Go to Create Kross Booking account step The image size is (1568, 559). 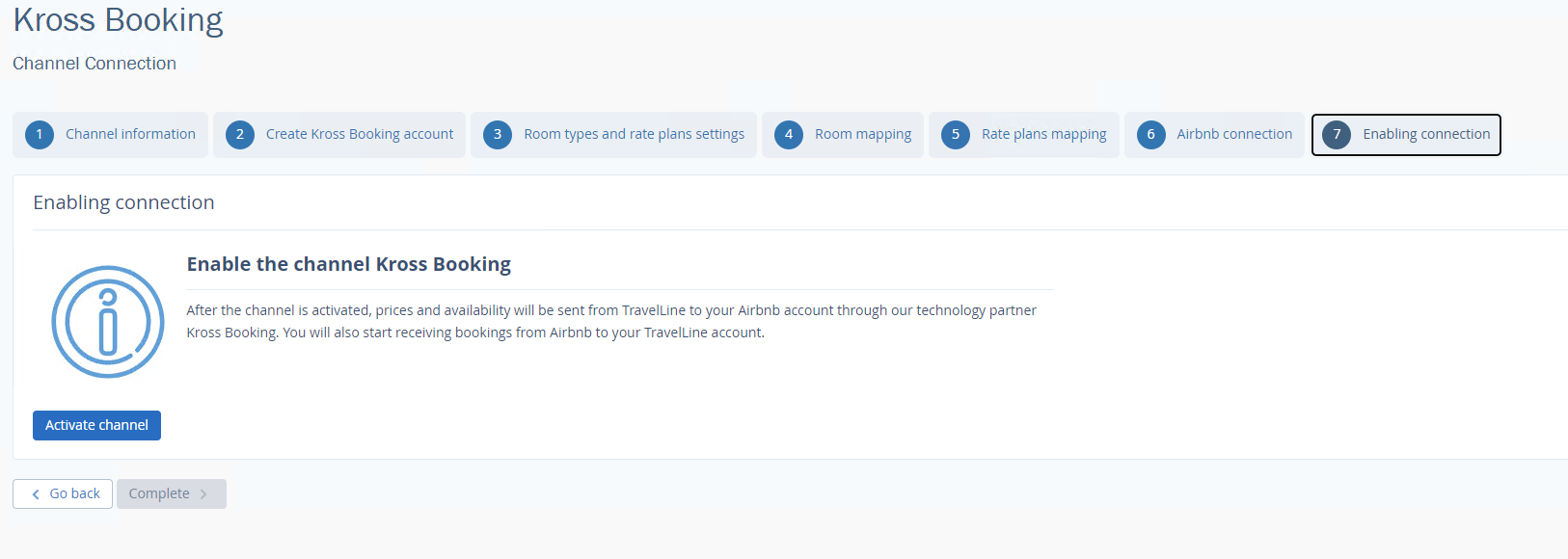339,135
